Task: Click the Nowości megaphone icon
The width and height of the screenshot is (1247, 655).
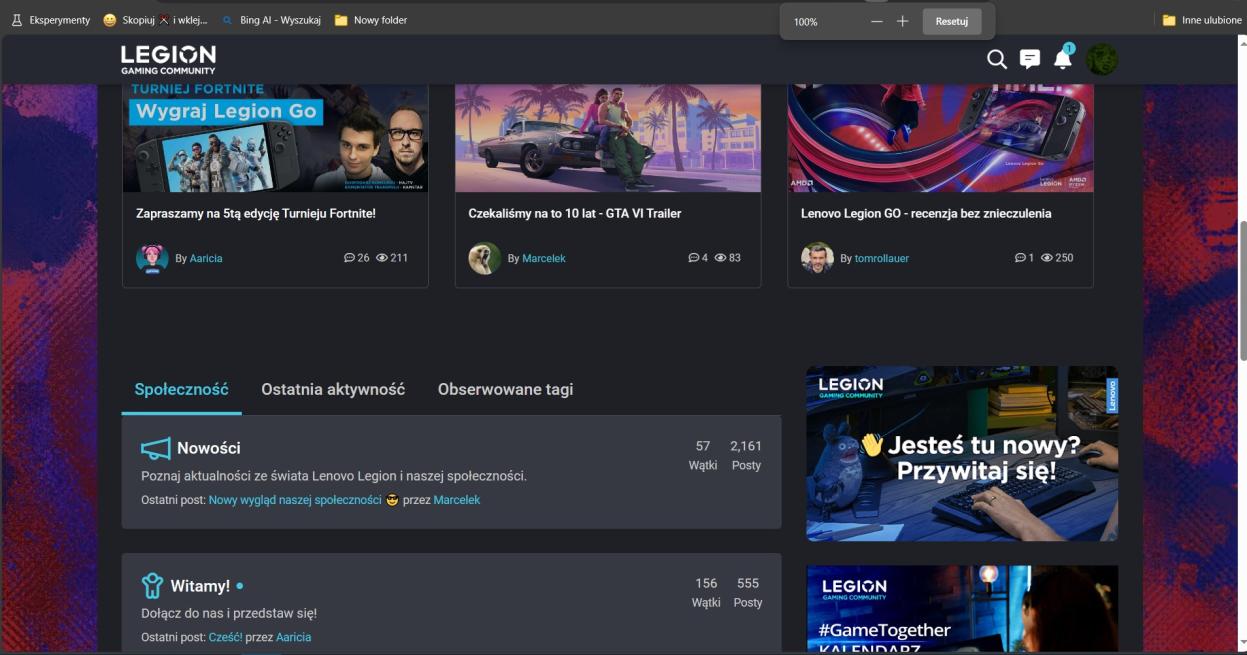Action: [155, 448]
